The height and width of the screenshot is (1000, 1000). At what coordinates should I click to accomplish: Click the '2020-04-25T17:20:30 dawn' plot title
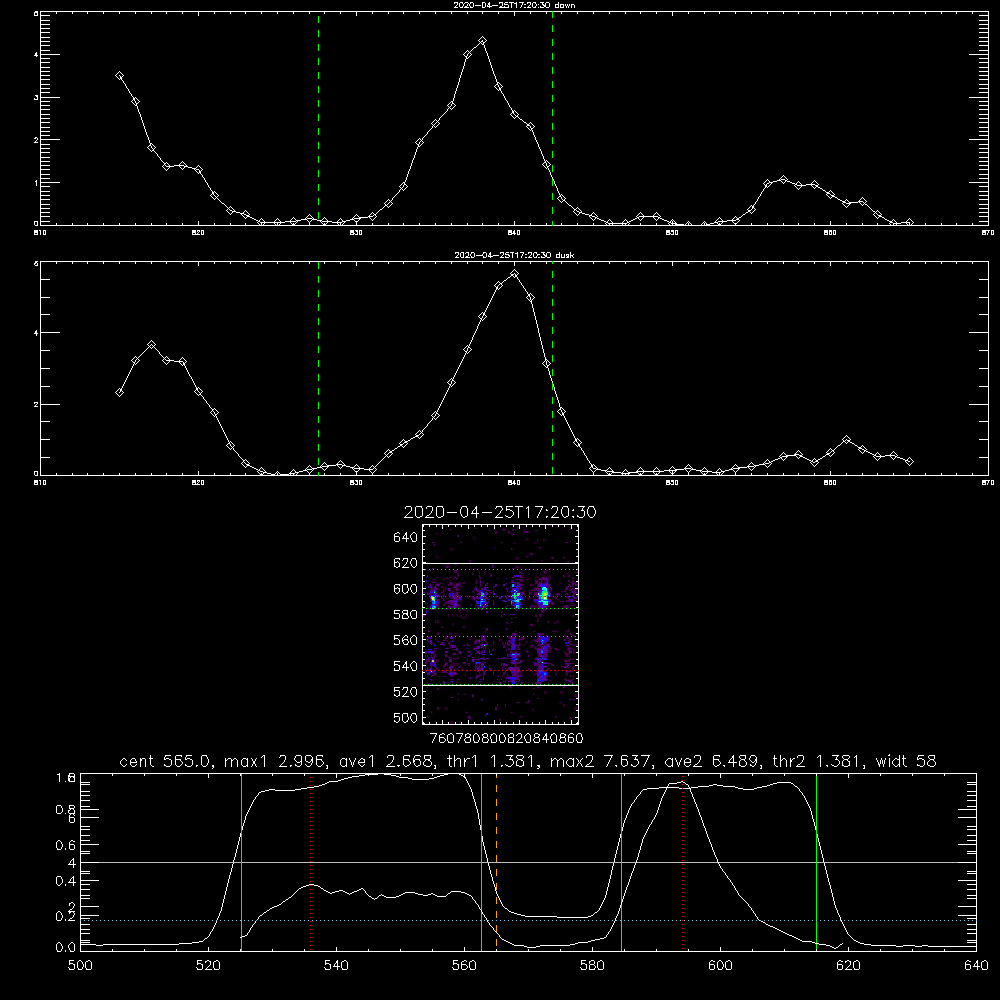514,5
